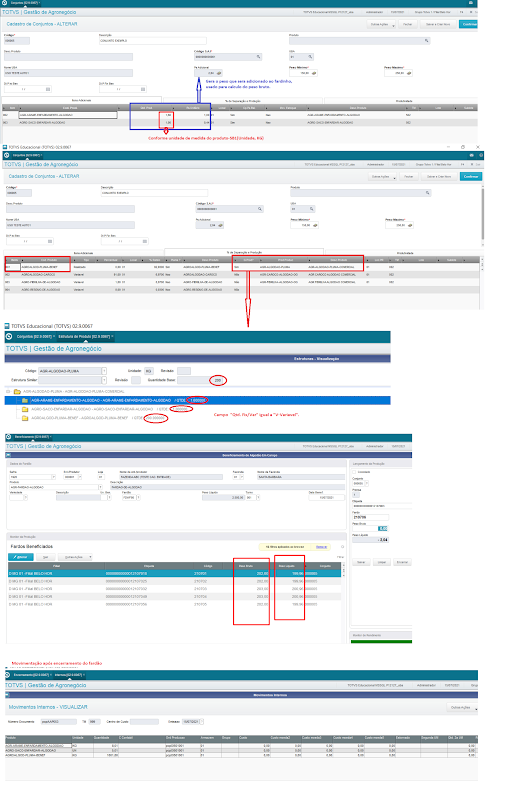Select the fardo row with código 210F02
The height and width of the screenshot is (809, 512).
pos(174,581)
